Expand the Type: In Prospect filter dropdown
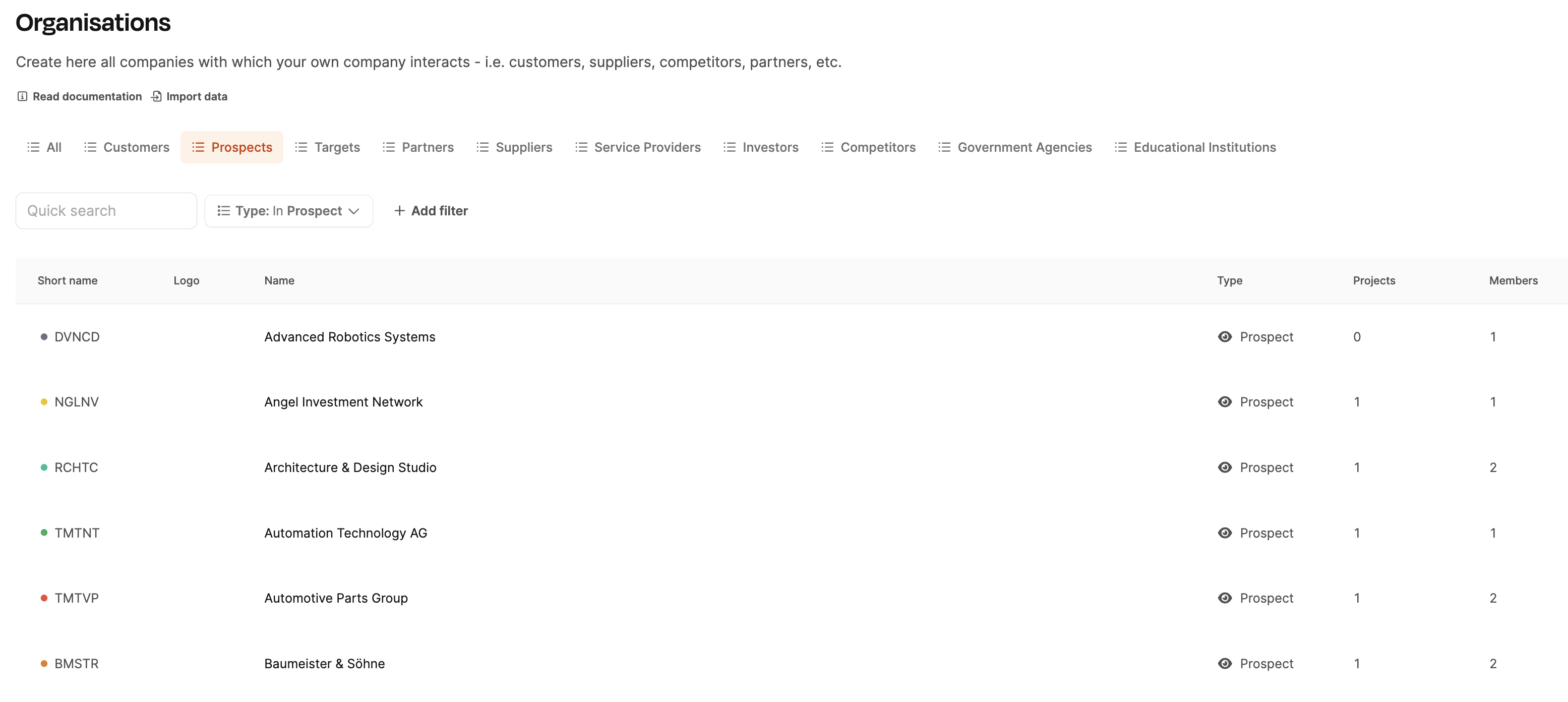This screenshot has height=702, width=1568. click(x=288, y=211)
